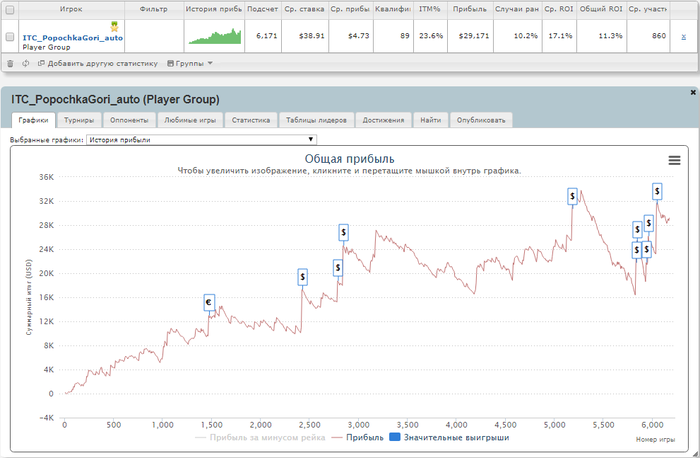The width and height of the screenshot is (700, 458).
Task: Close the player group panel
Action: tap(693, 92)
